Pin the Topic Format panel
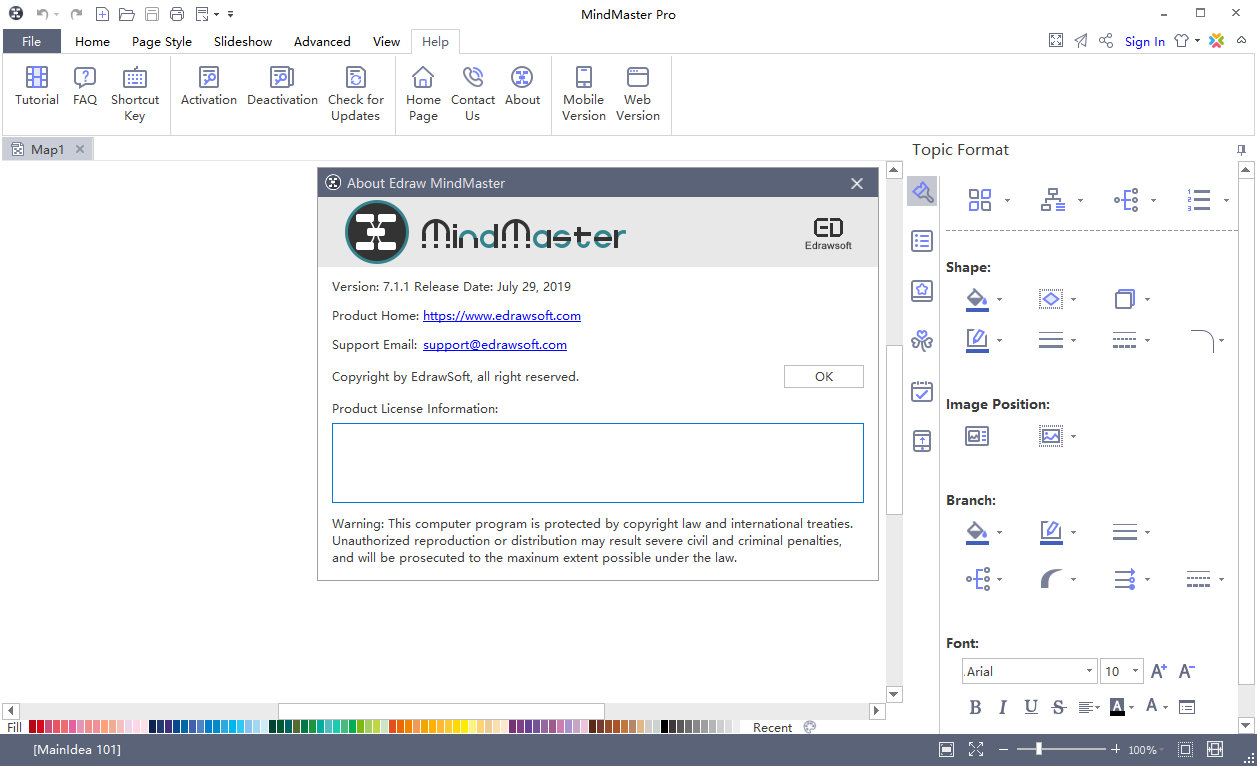The width and height of the screenshot is (1257, 766). coord(1242,150)
